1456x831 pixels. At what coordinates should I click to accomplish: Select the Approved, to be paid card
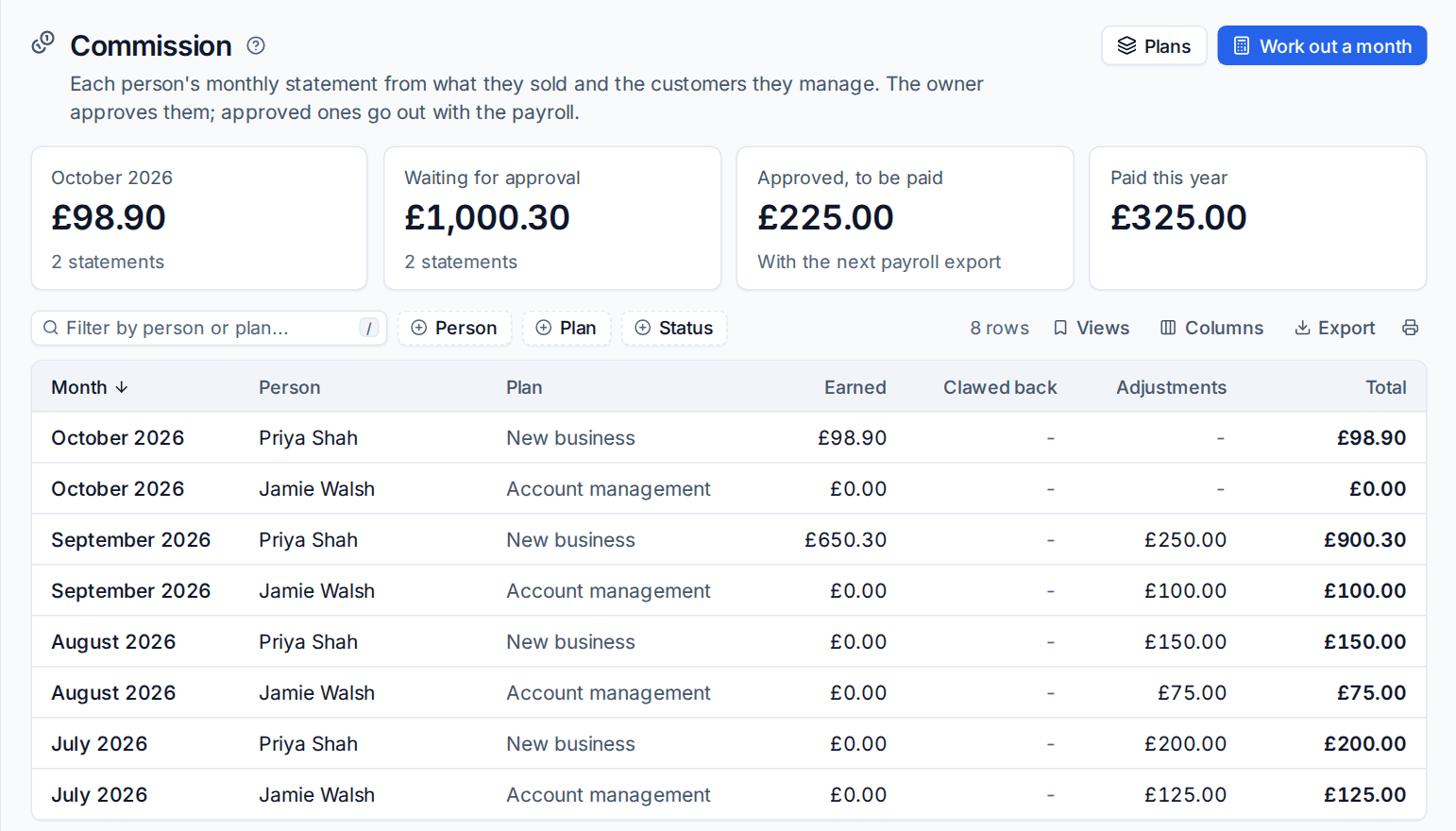click(905, 218)
